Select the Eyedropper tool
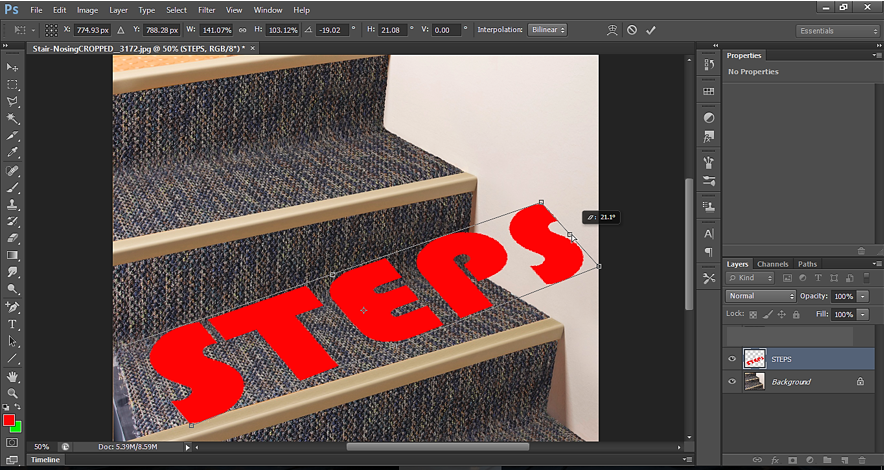Screen dimensions: 884x470 point(12,153)
